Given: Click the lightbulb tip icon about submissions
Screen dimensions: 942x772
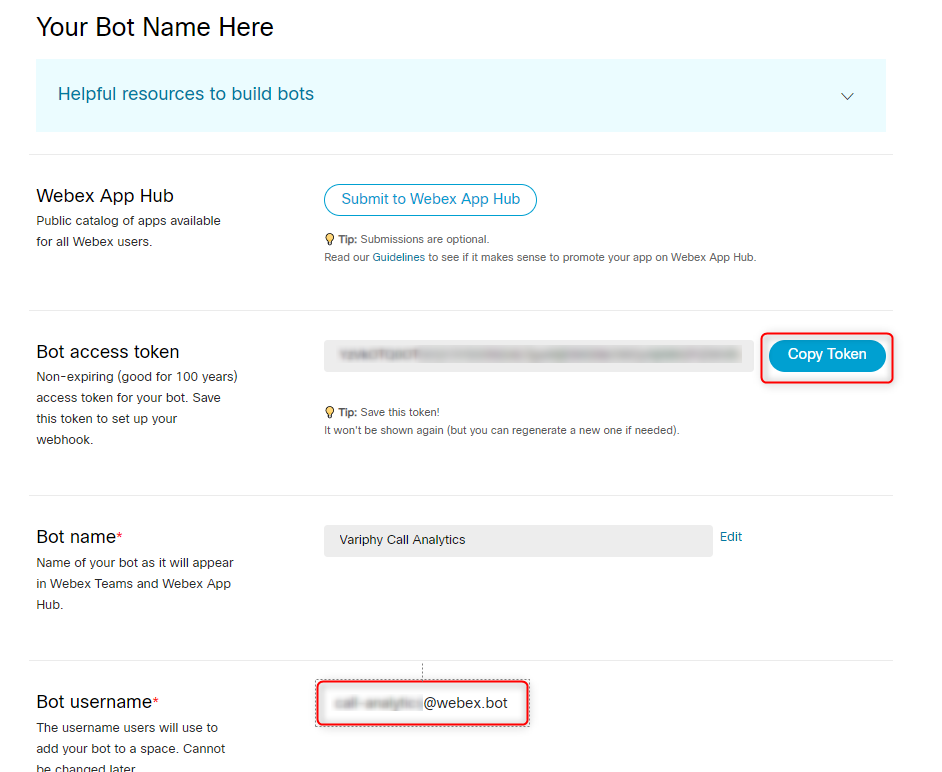Looking at the screenshot, I should coord(329,239).
